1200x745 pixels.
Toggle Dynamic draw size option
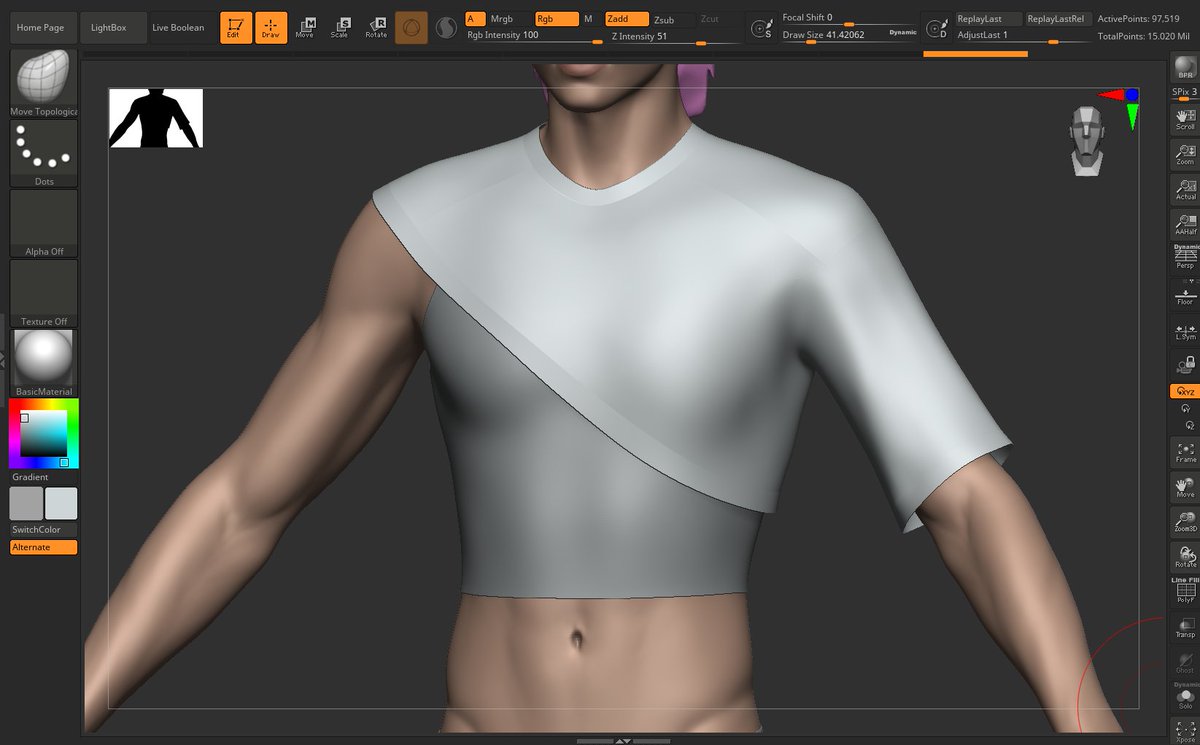pos(902,33)
